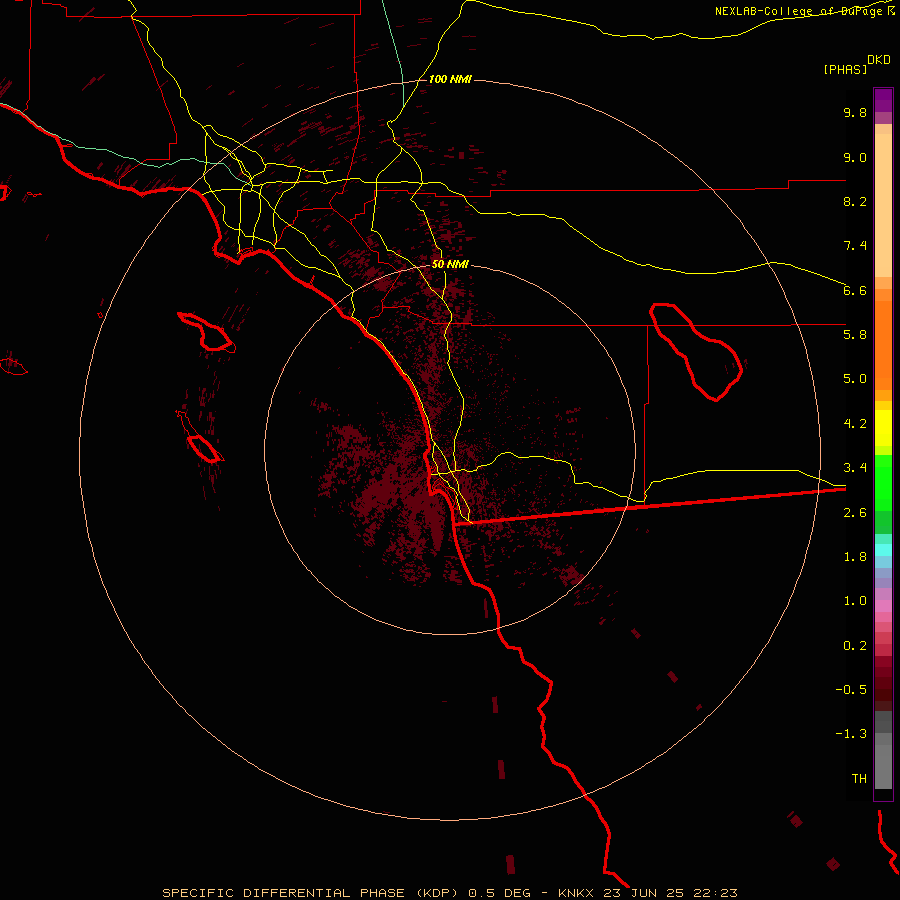Click the 9.8 value on the color scale
Screen dimensions: 900x900
click(855, 112)
